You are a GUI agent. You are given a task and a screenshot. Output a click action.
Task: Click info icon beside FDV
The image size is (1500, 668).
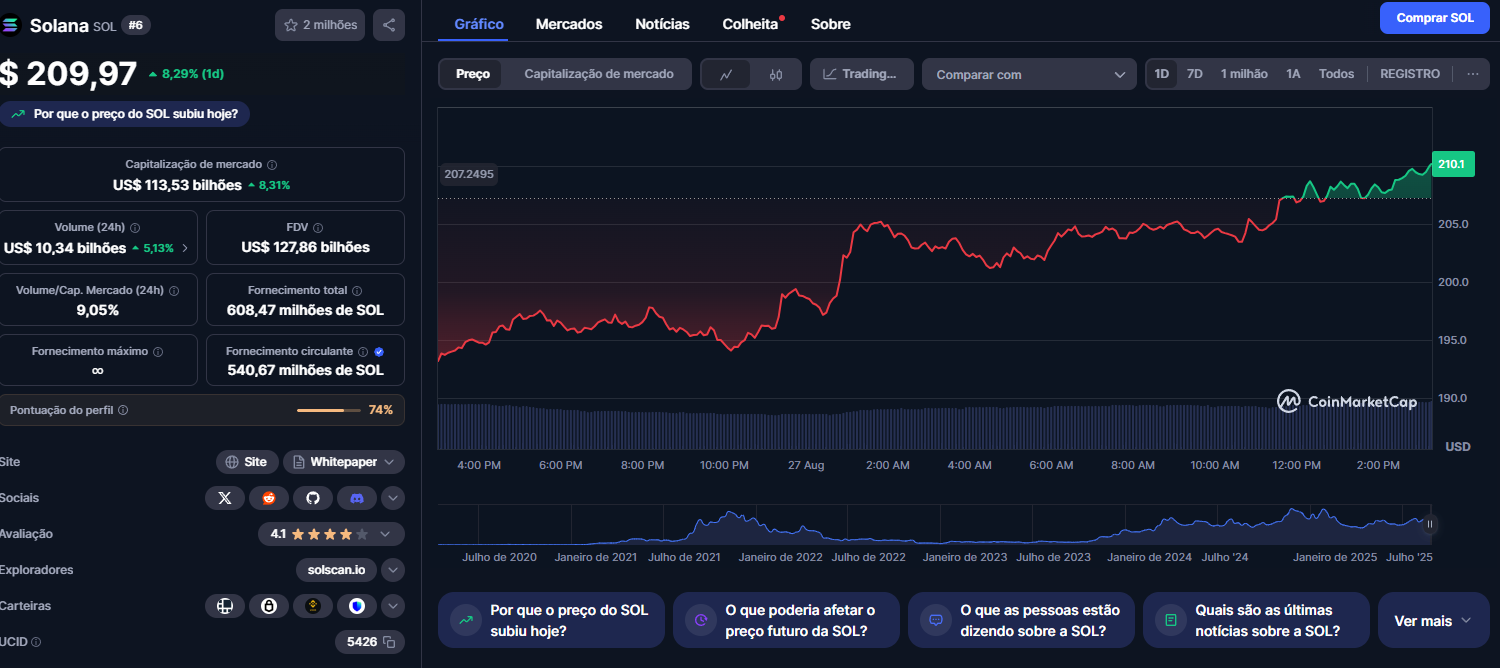click(319, 227)
